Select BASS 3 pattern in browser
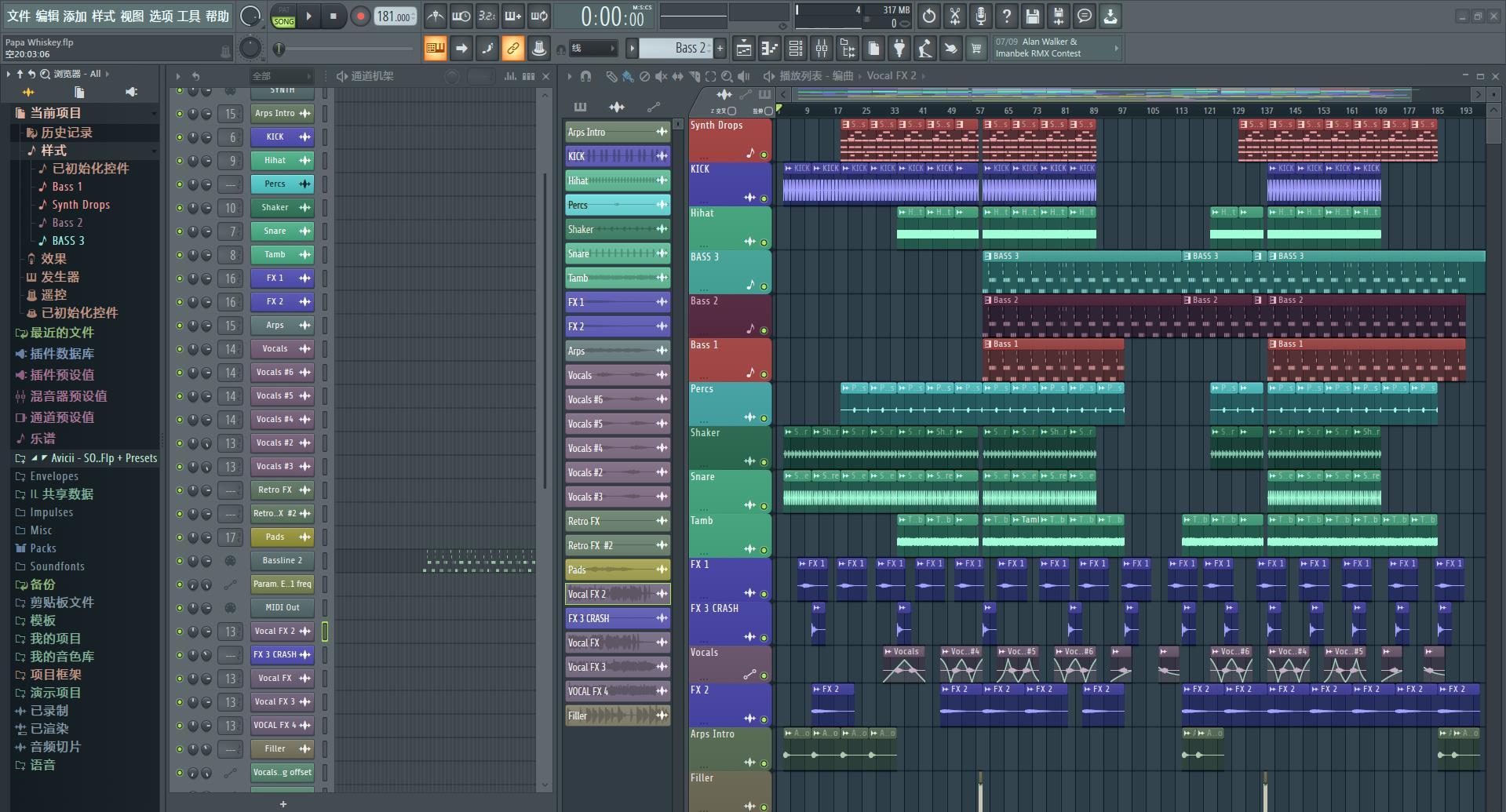The height and width of the screenshot is (812, 1506). pos(68,241)
